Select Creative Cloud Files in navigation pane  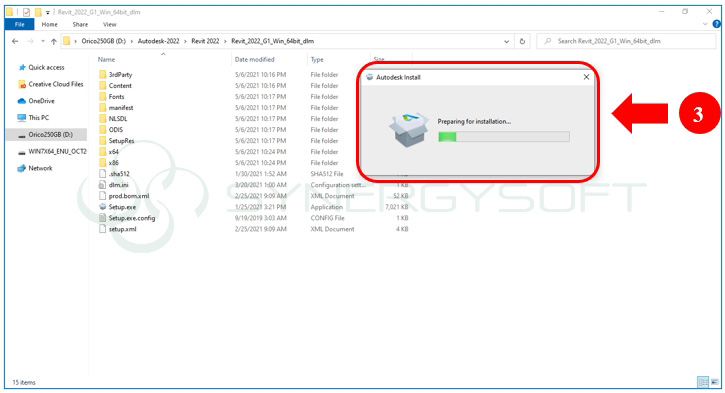(51, 84)
